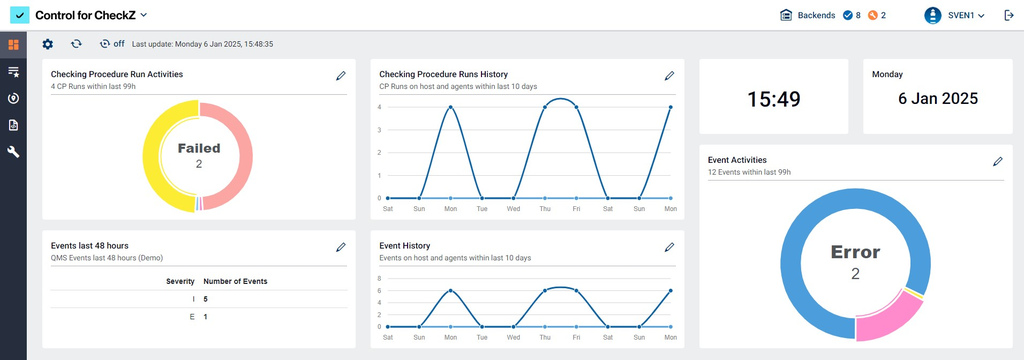Edit the Checking Procedure Run Activities widget

tap(341, 76)
